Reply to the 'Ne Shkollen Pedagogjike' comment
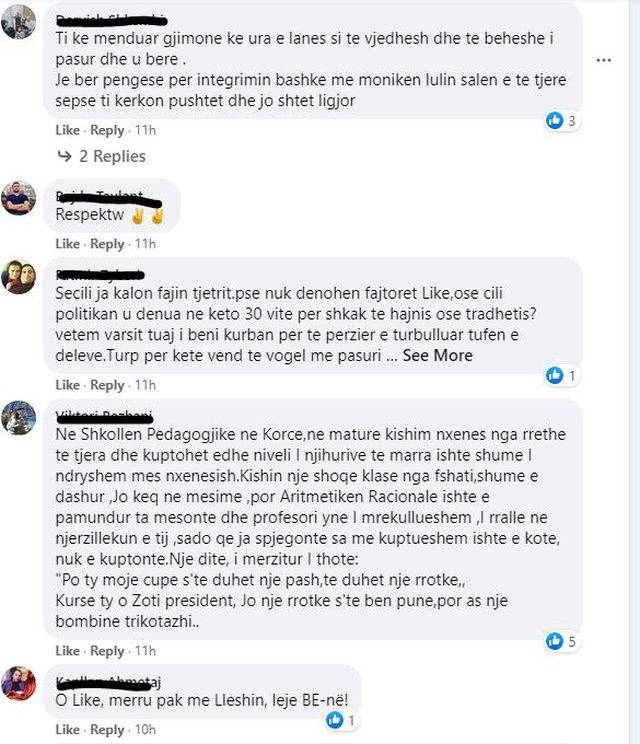 click(x=107, y=651)
